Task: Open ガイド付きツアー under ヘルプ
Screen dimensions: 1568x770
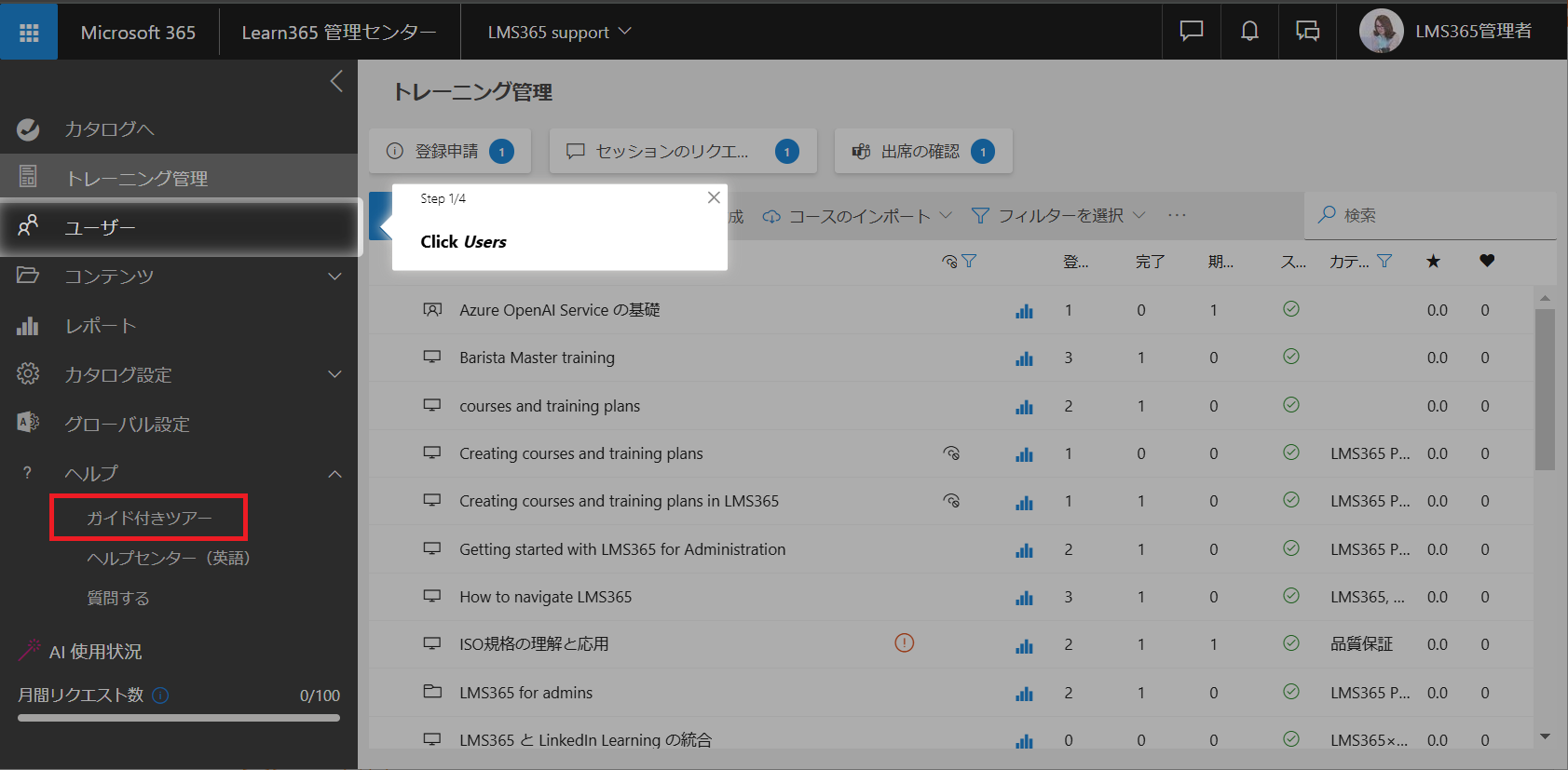Action: coord(149,518)
